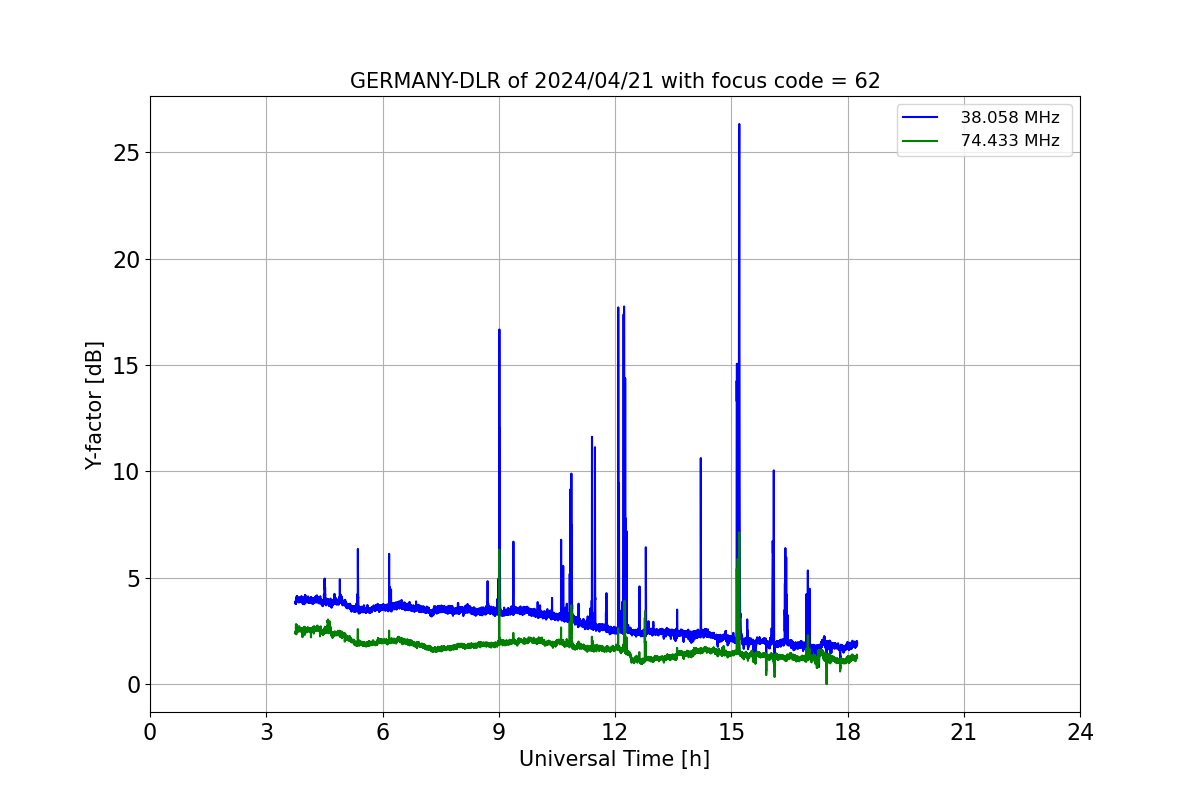
Task: Click x-axis tick label 18
Action: [x=848, y=733]
